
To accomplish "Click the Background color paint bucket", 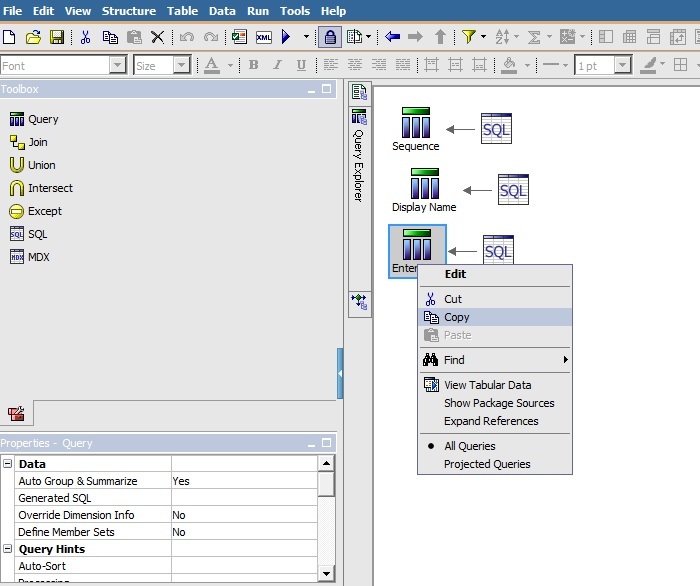I will pyautogui.click(x=509, y=65).
